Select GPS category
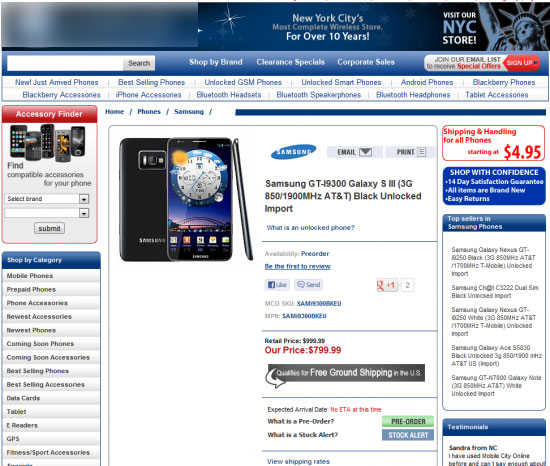The width and height of the screenshot is (550, 466). point(51,439)
